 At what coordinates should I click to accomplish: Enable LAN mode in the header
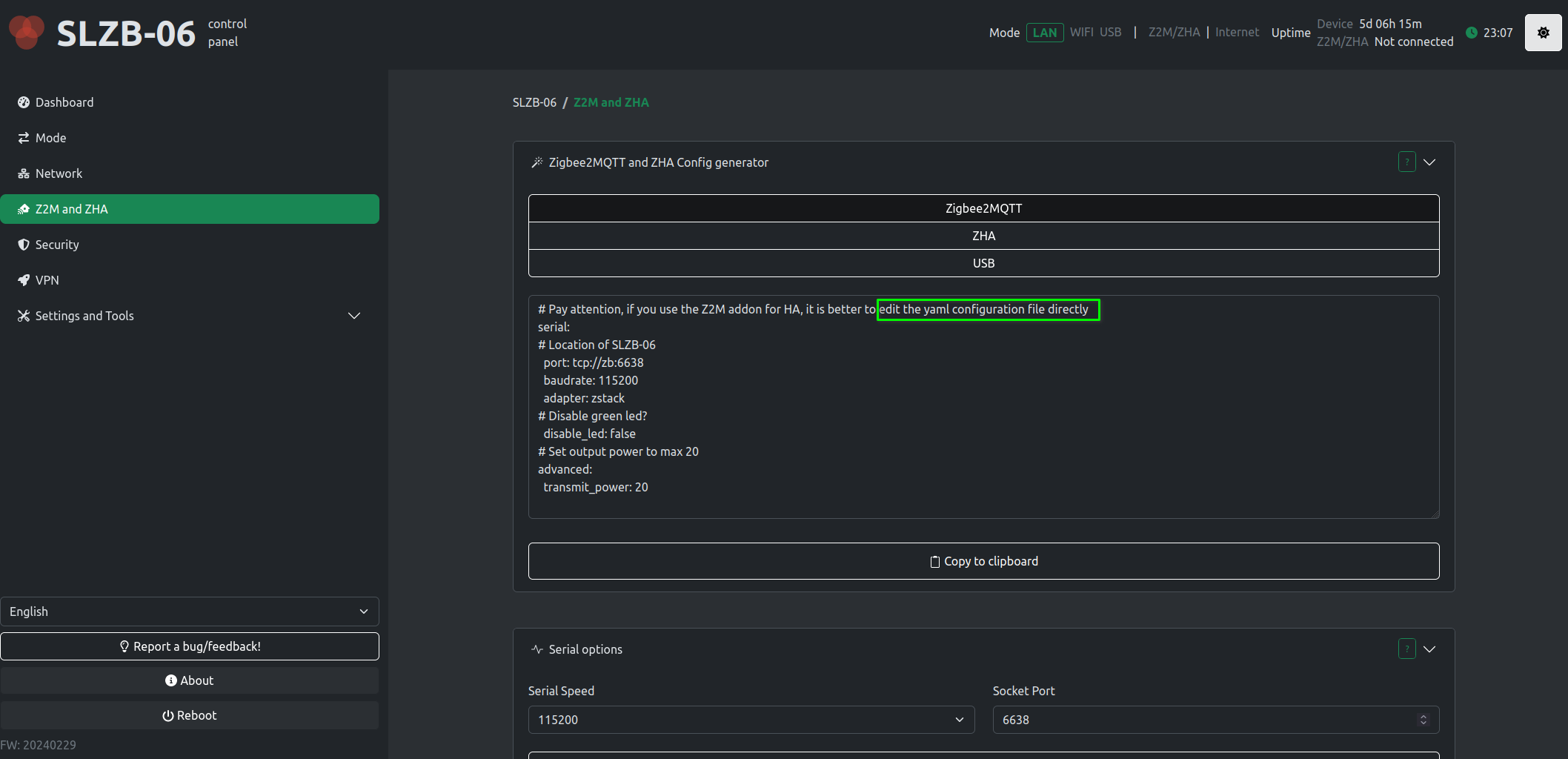click(1045, 32)
